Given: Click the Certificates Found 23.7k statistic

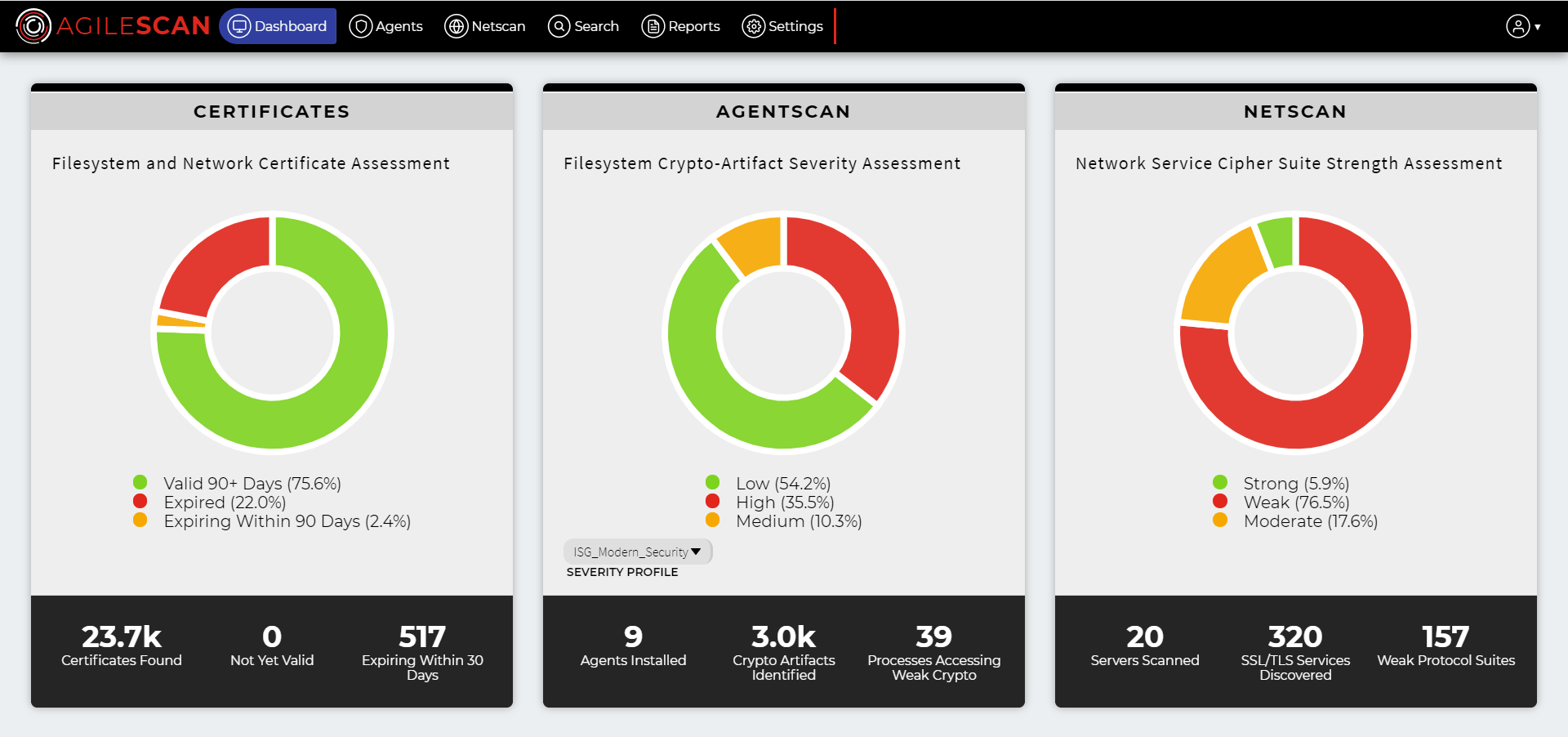Looking at the screenshot, I should coord(122,645).
